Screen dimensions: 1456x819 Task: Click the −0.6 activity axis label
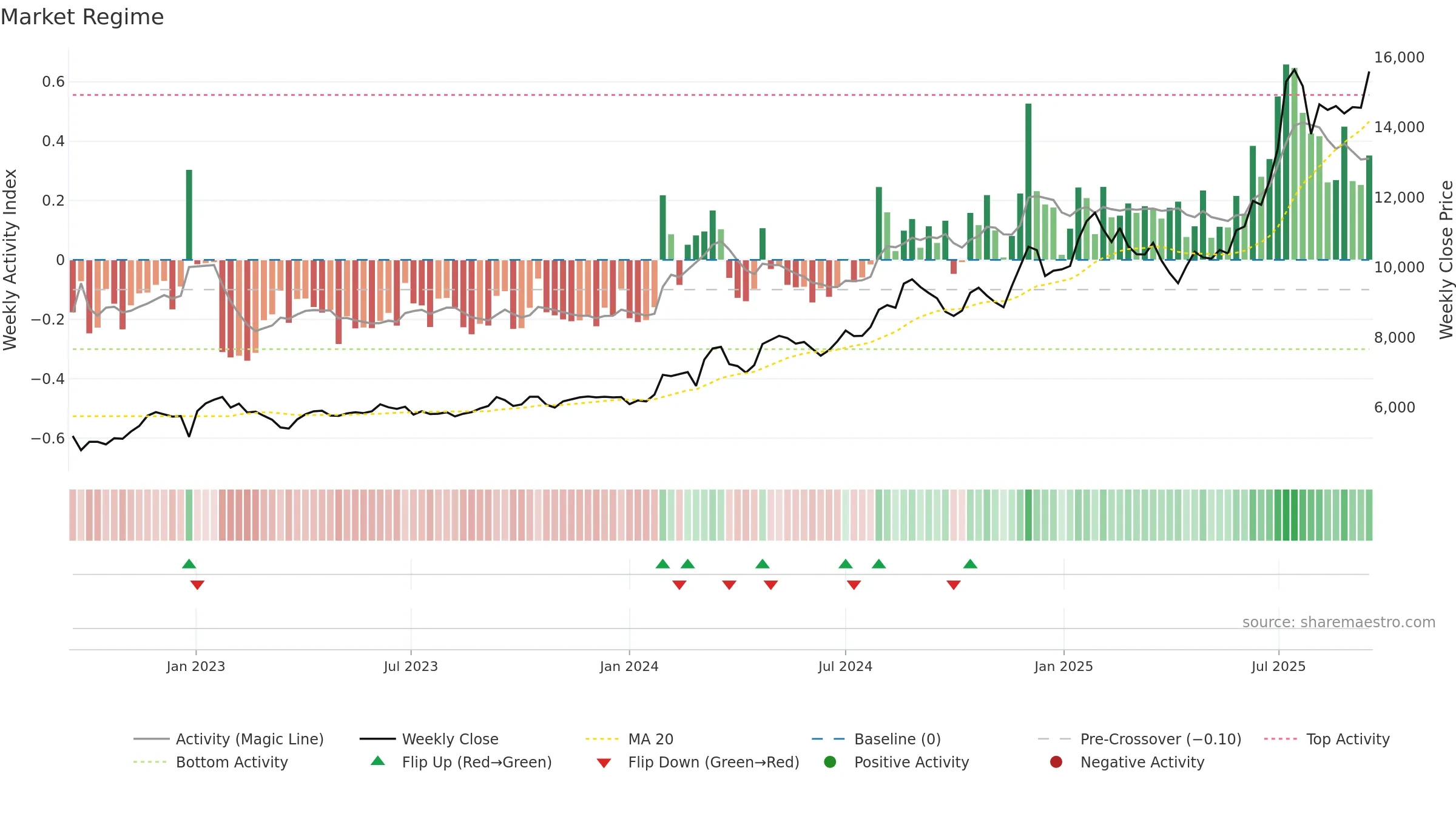[47, 438]
